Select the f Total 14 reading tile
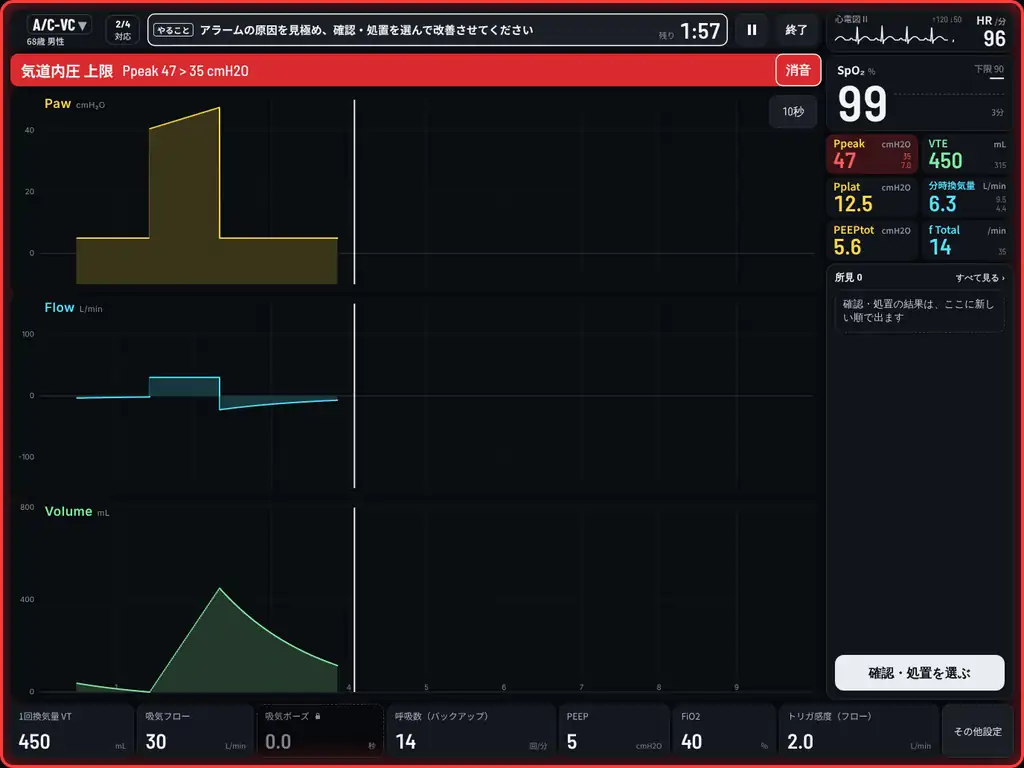This screenshot has height=768, width=1024. point(967,240)
